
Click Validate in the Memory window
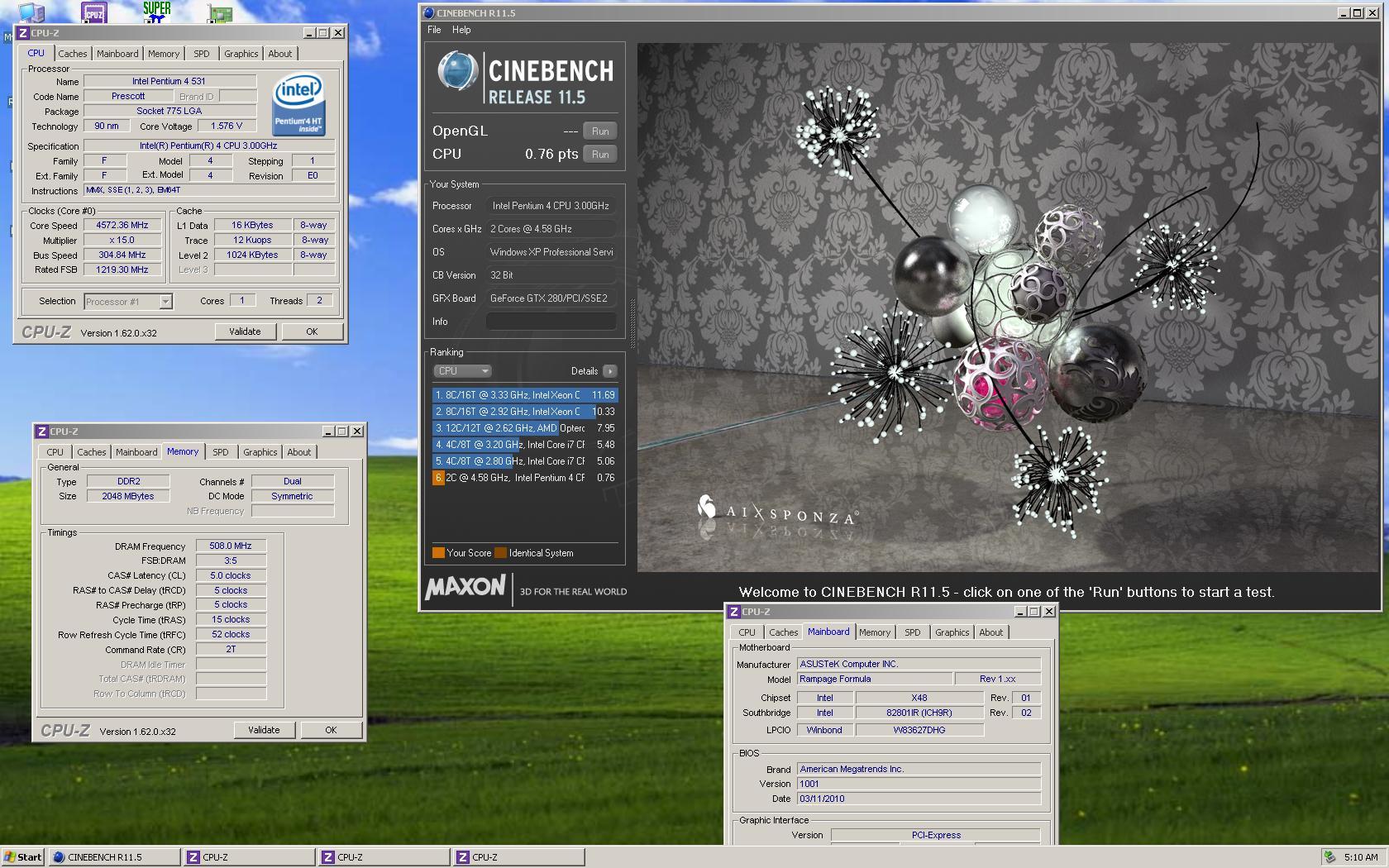[x=264, y=730]
